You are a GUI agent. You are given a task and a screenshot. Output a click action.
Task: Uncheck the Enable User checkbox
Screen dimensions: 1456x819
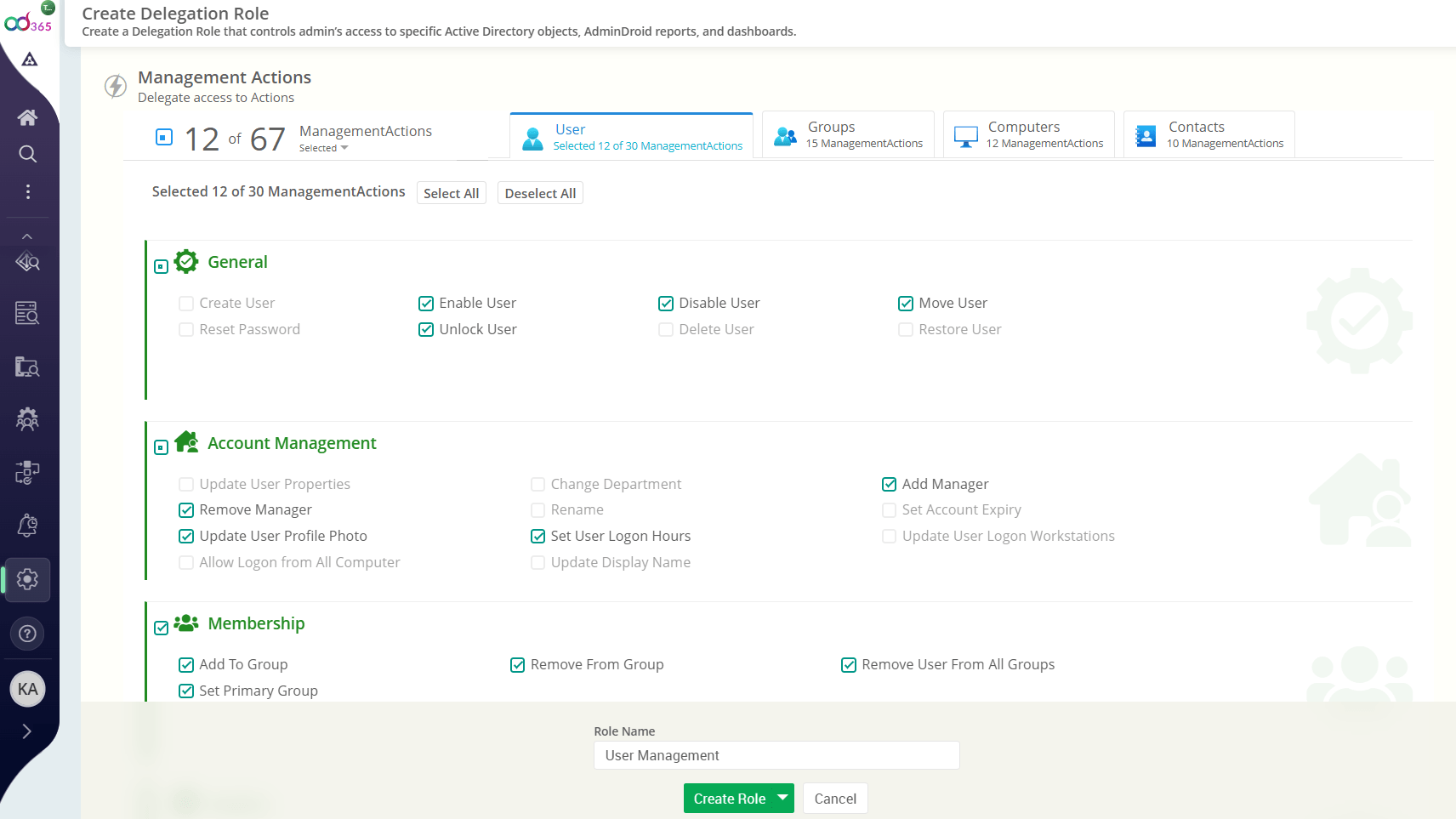426,304
